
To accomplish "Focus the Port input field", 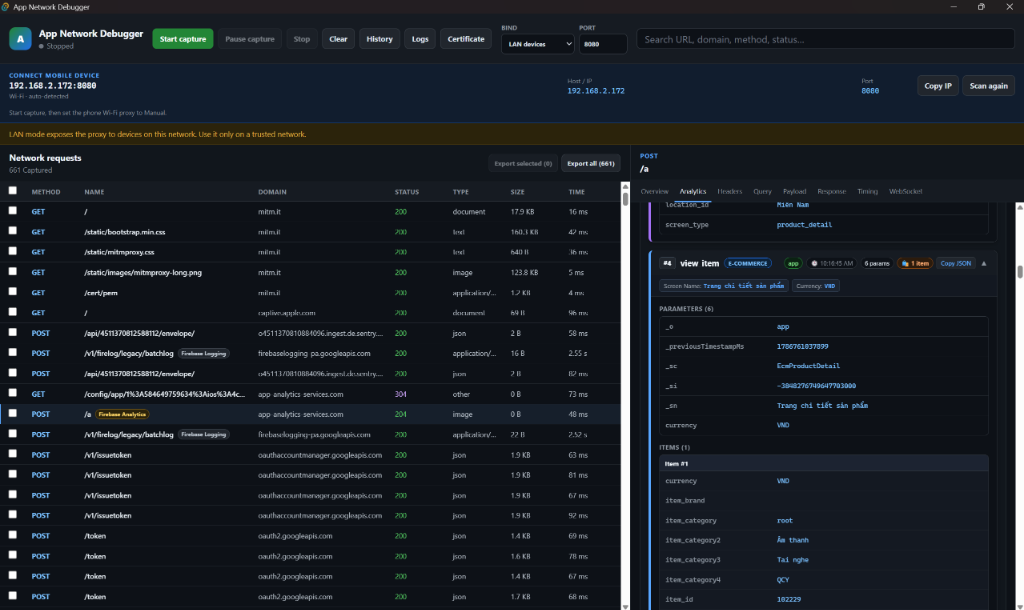I will [x=603, y=44].
